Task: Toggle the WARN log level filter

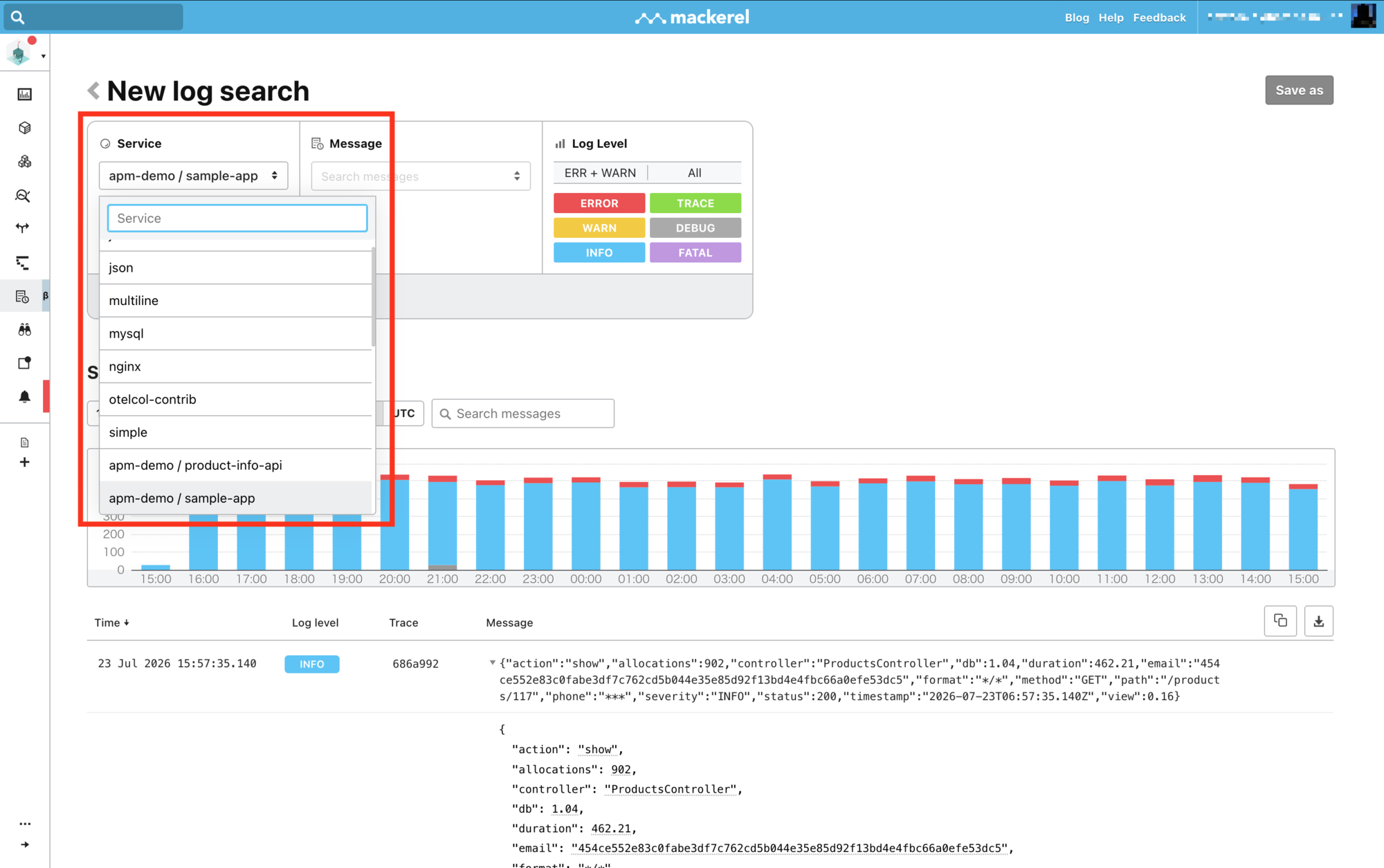Action: pos(599,228)
